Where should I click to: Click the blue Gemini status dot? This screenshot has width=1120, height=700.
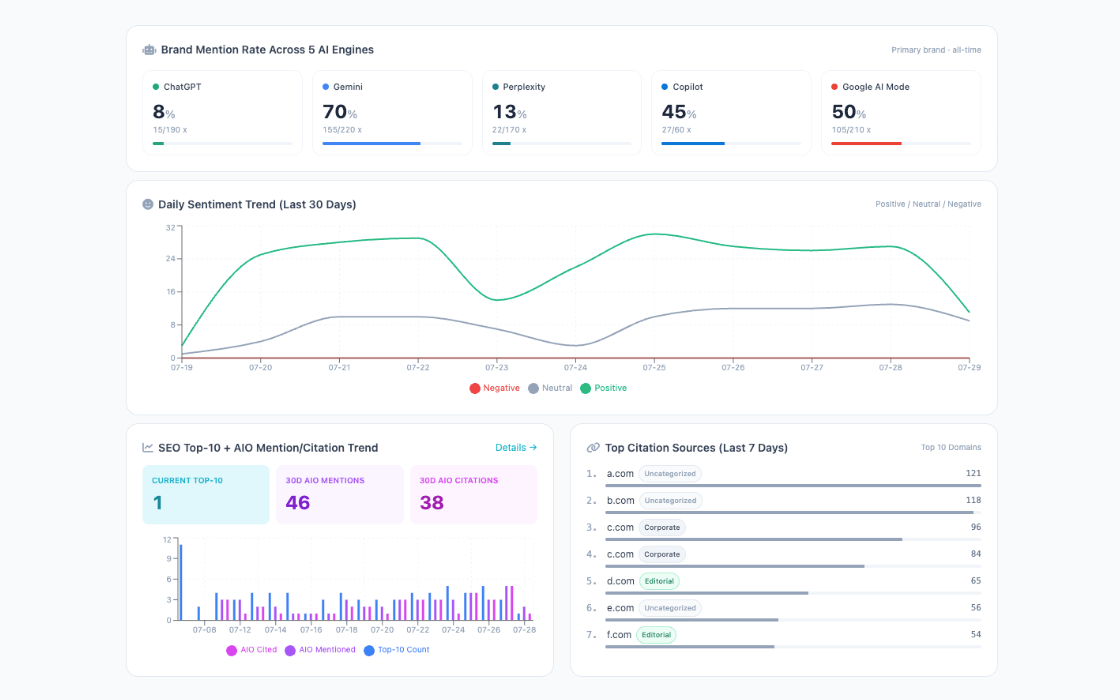click(x=326, y=87)
